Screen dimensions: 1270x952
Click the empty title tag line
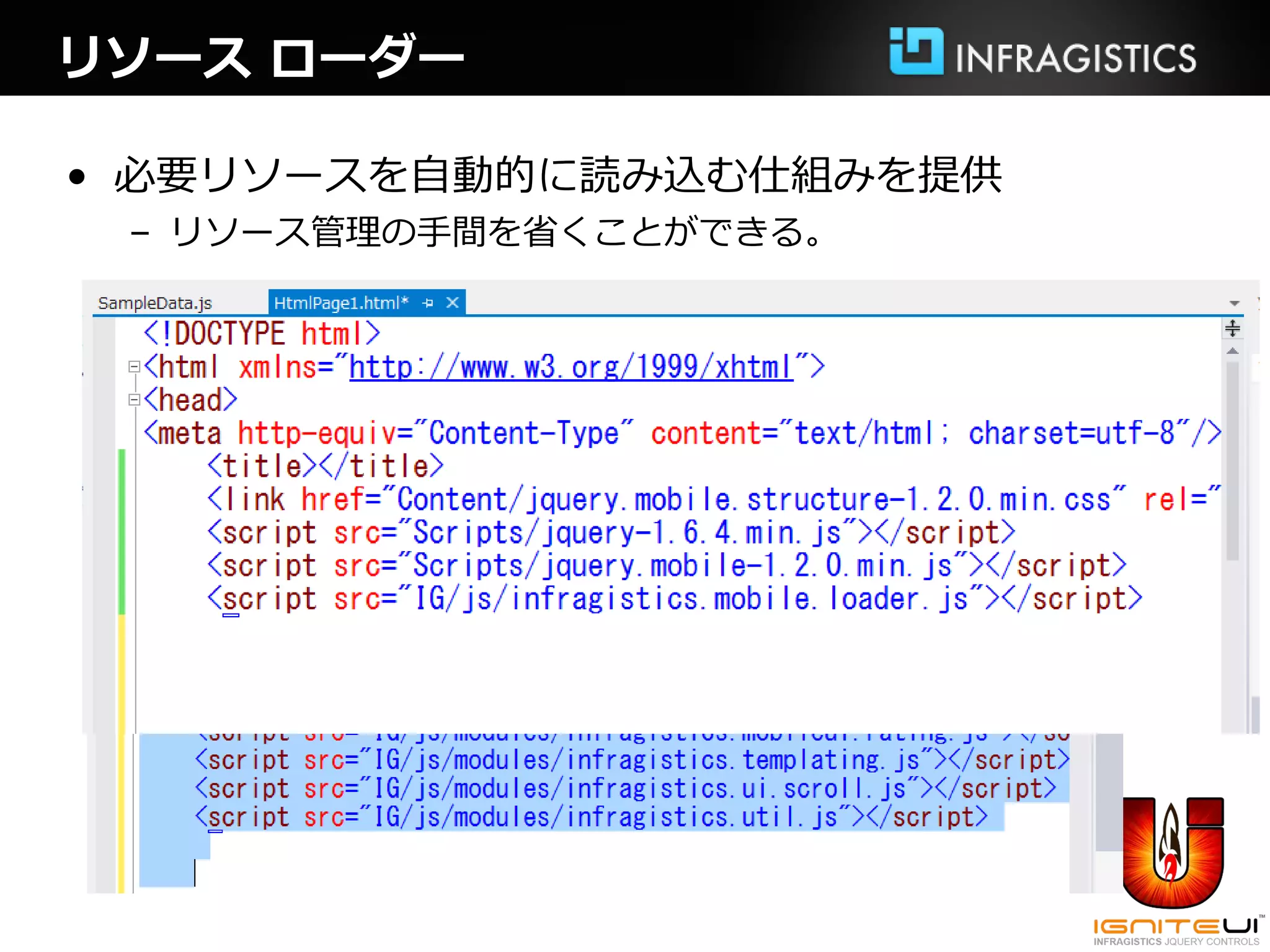point(326,466)
